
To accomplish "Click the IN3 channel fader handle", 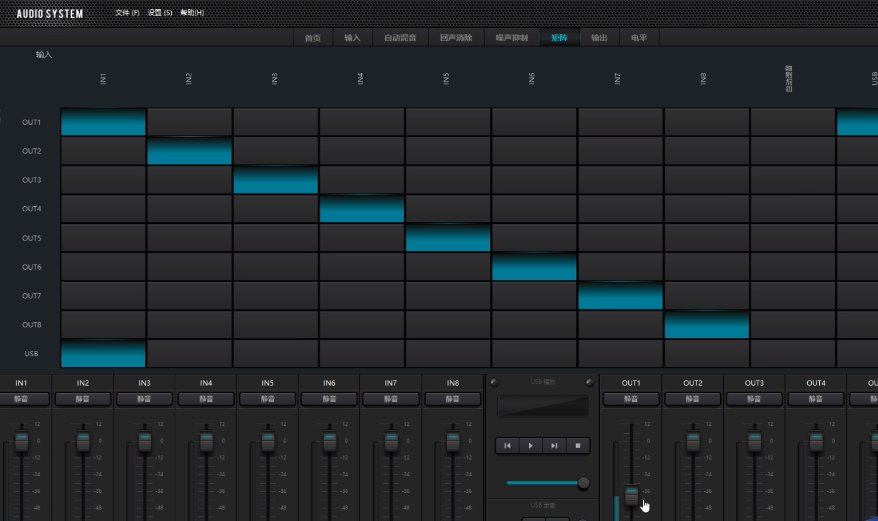I will (145, 441).
